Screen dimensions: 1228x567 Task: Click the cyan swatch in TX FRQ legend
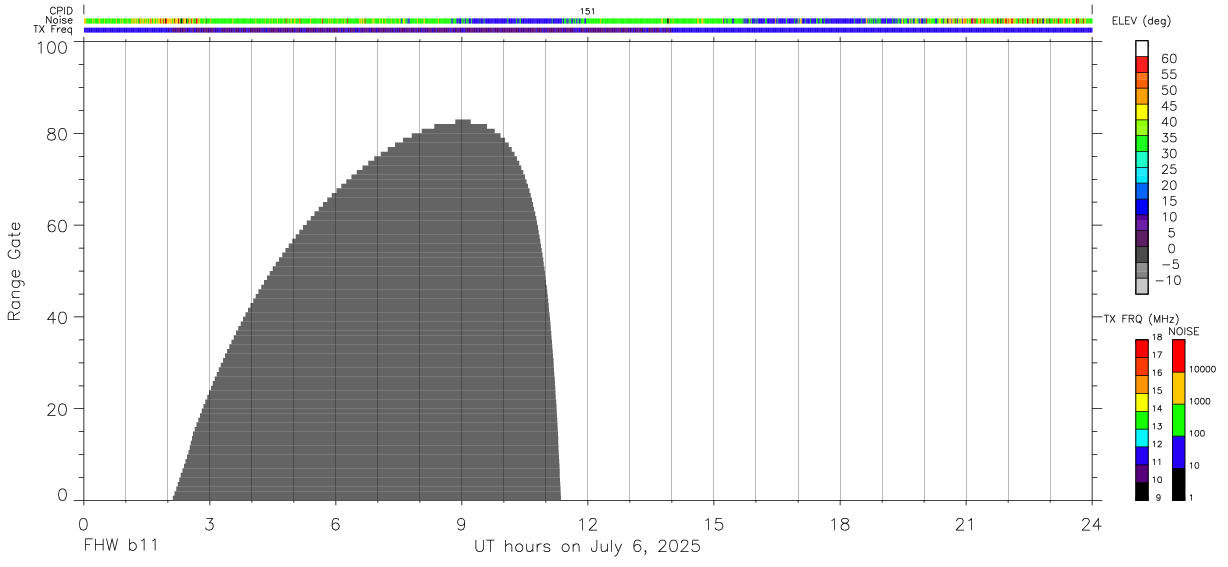[1142, 437]
